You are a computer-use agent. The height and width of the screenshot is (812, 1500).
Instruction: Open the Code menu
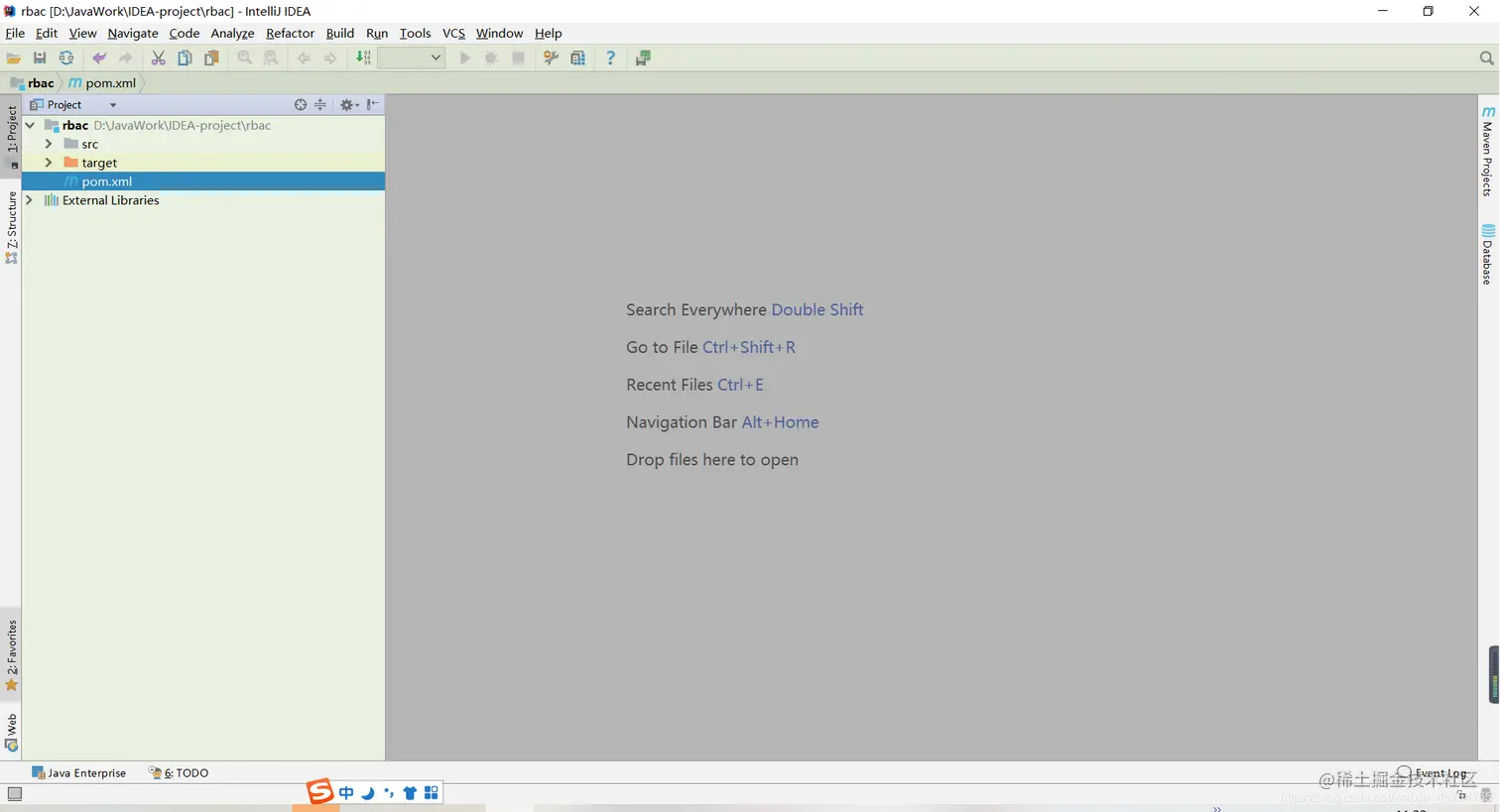point(185,33)
